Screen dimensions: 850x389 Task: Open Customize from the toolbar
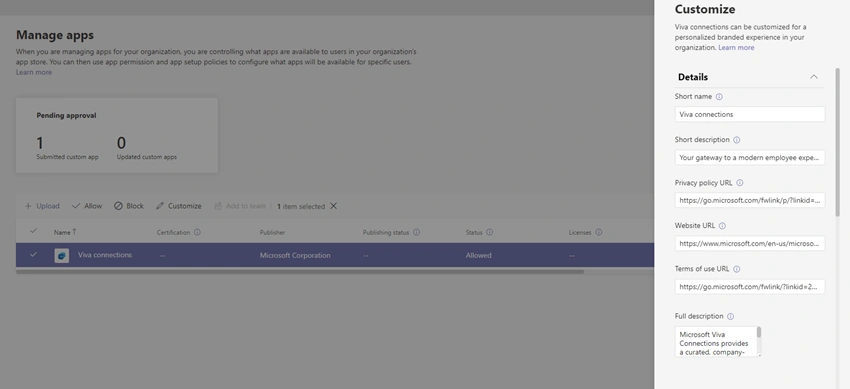pos(178,206)
